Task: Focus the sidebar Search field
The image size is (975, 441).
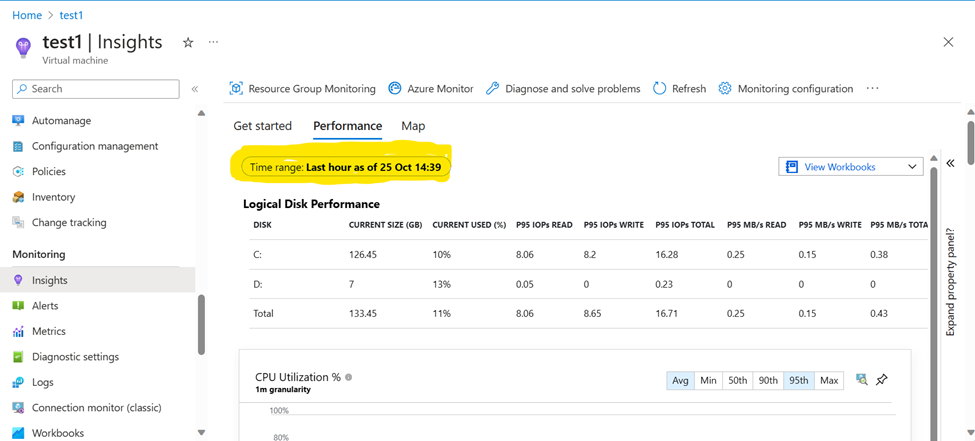Action: click(96, 89)
